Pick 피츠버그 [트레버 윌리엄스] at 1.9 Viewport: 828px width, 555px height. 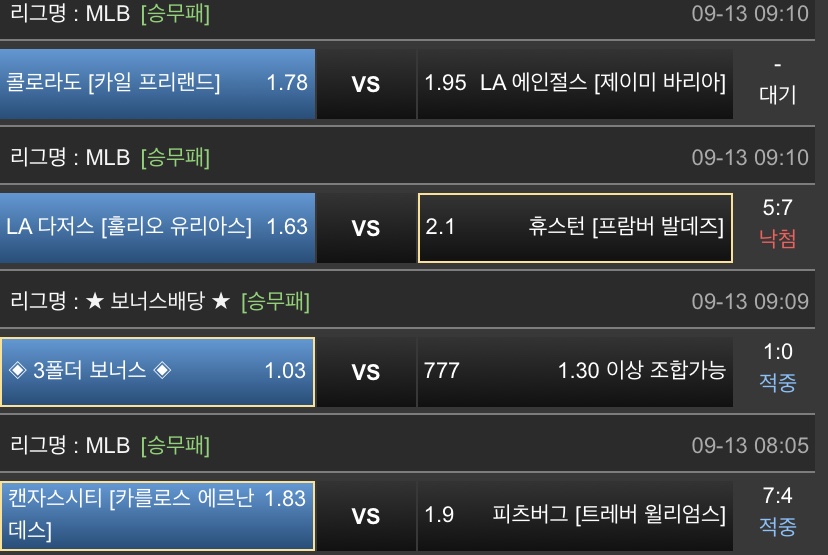(x=573, y=515)
